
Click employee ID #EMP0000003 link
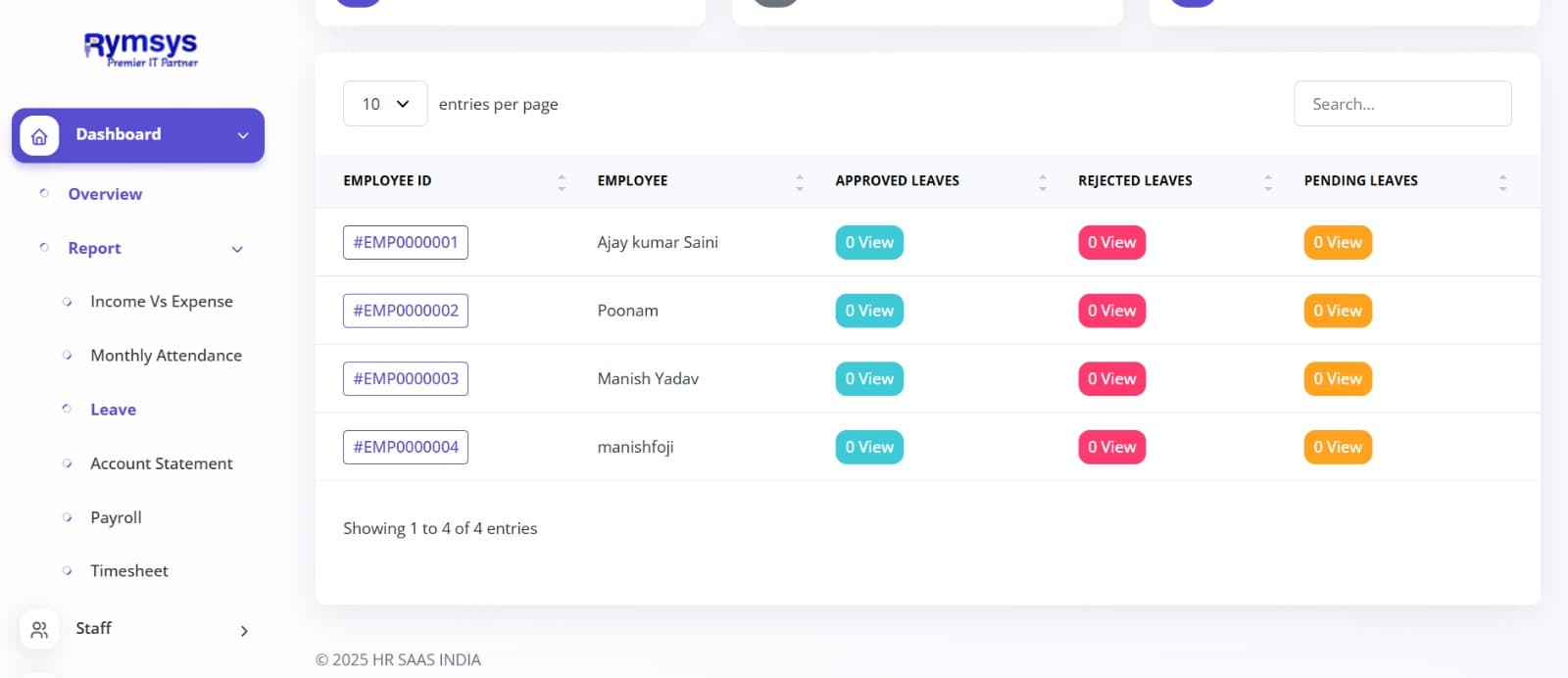point(406,378)
